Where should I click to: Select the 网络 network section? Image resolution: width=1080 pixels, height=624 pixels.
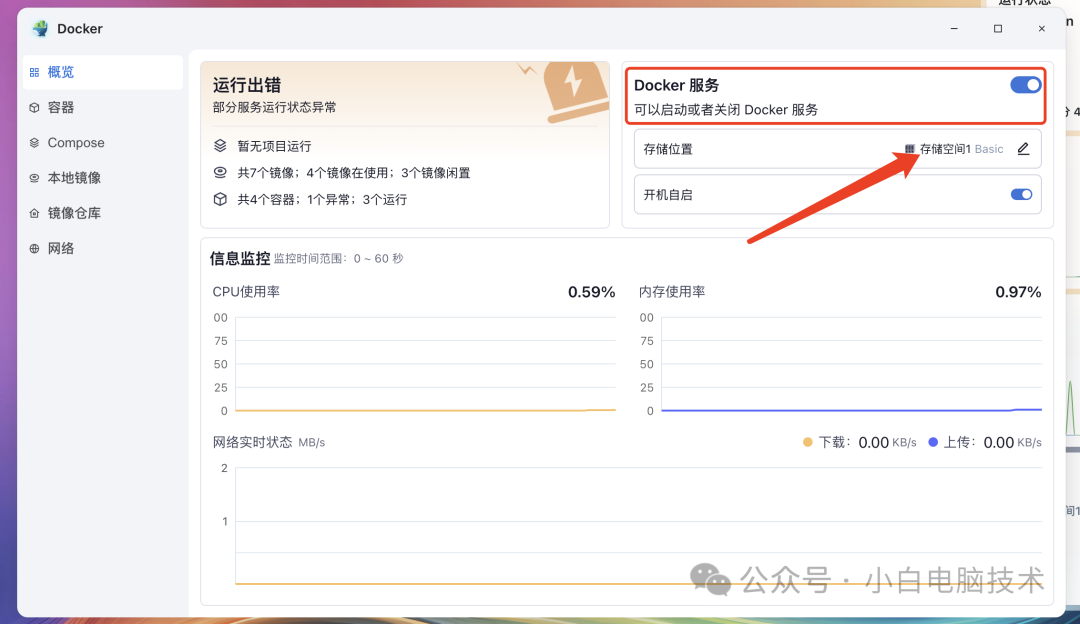point(103,248)
